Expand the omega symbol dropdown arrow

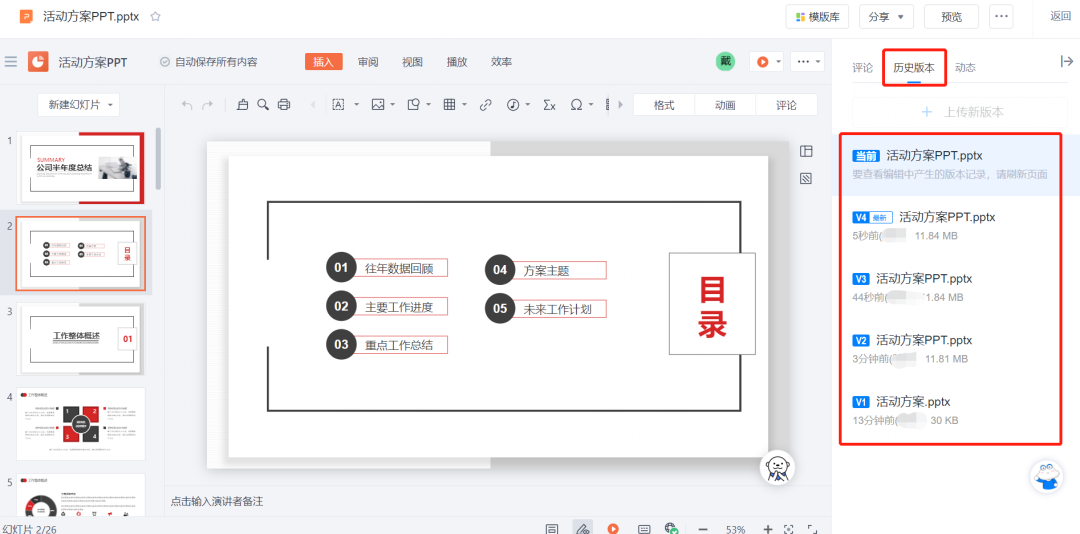(592, 105)
